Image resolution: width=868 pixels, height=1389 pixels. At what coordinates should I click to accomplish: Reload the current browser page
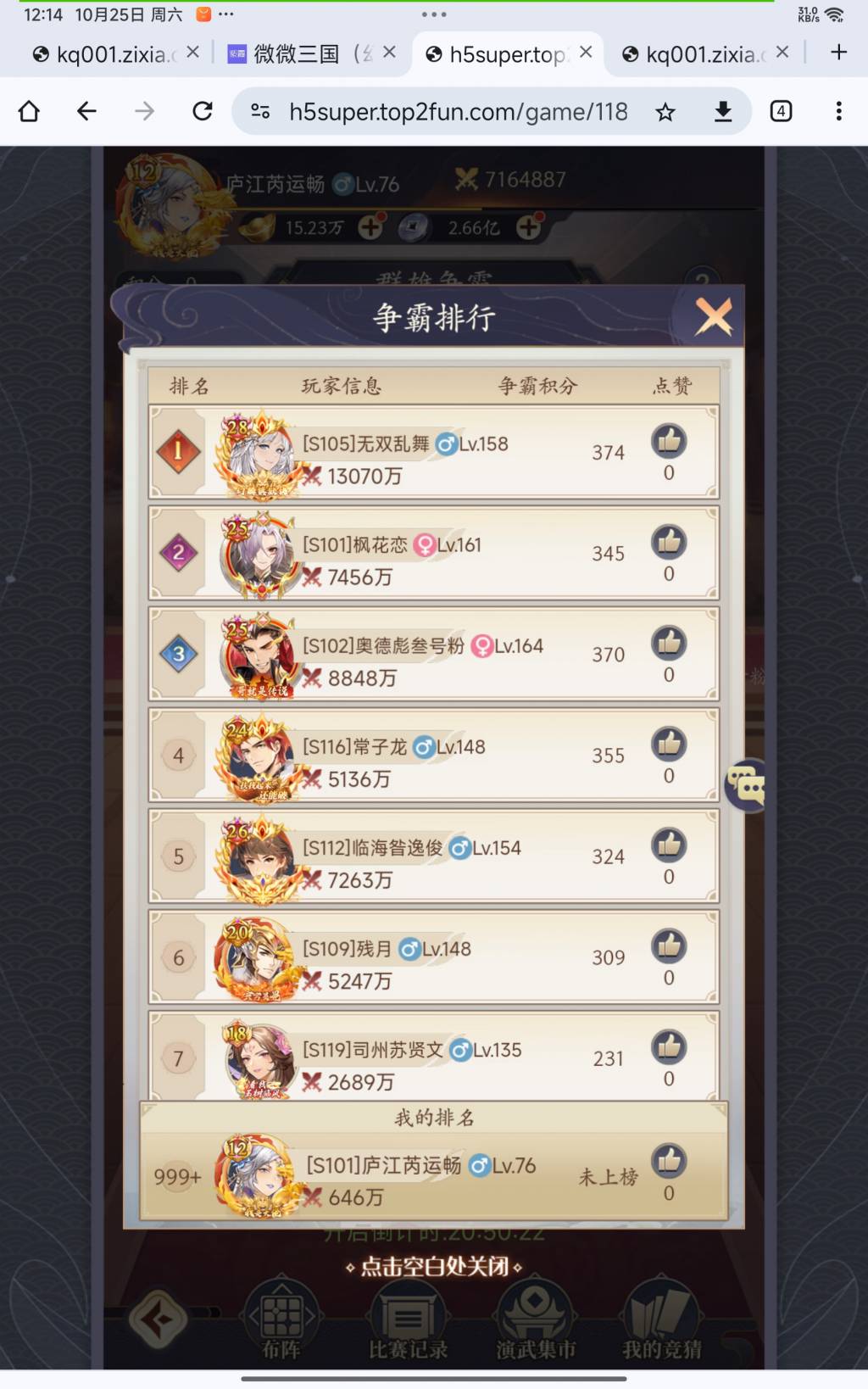(x=203, y=111)
